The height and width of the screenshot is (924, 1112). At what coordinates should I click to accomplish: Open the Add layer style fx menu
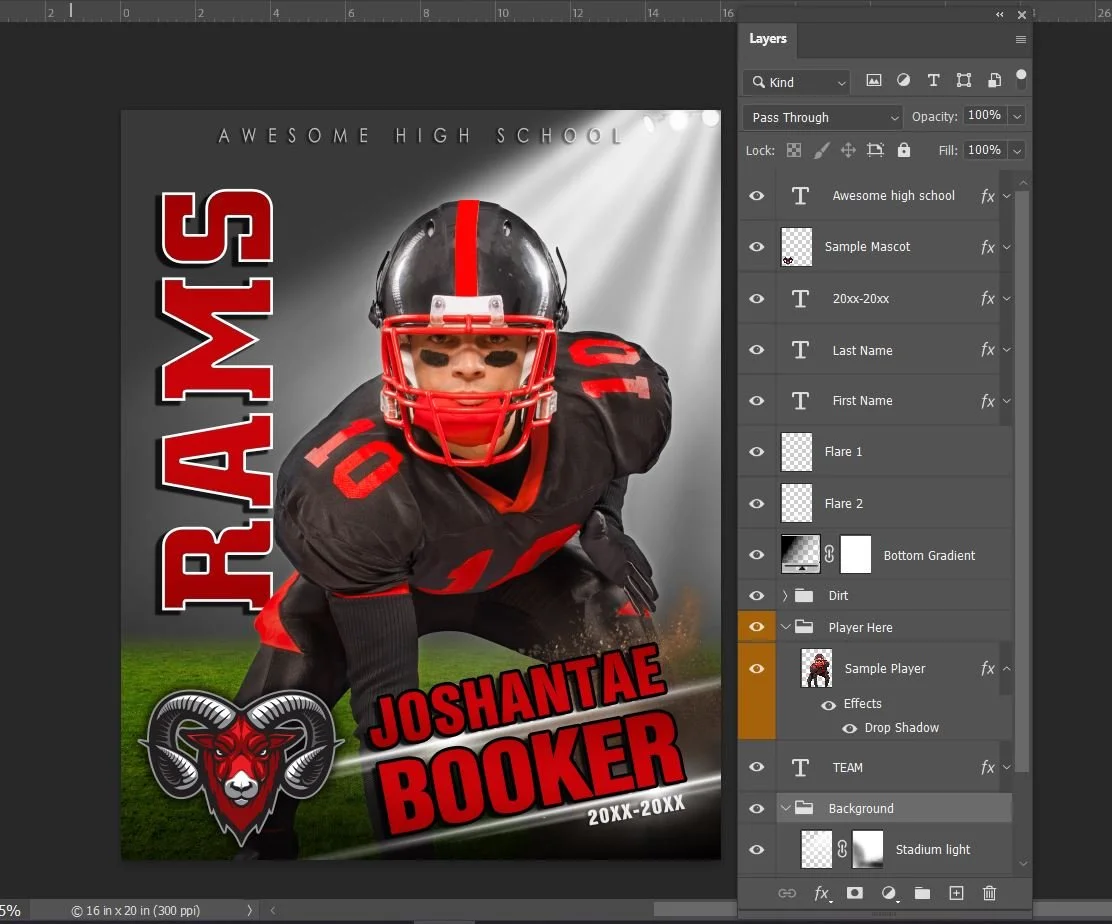pos(822,893)
